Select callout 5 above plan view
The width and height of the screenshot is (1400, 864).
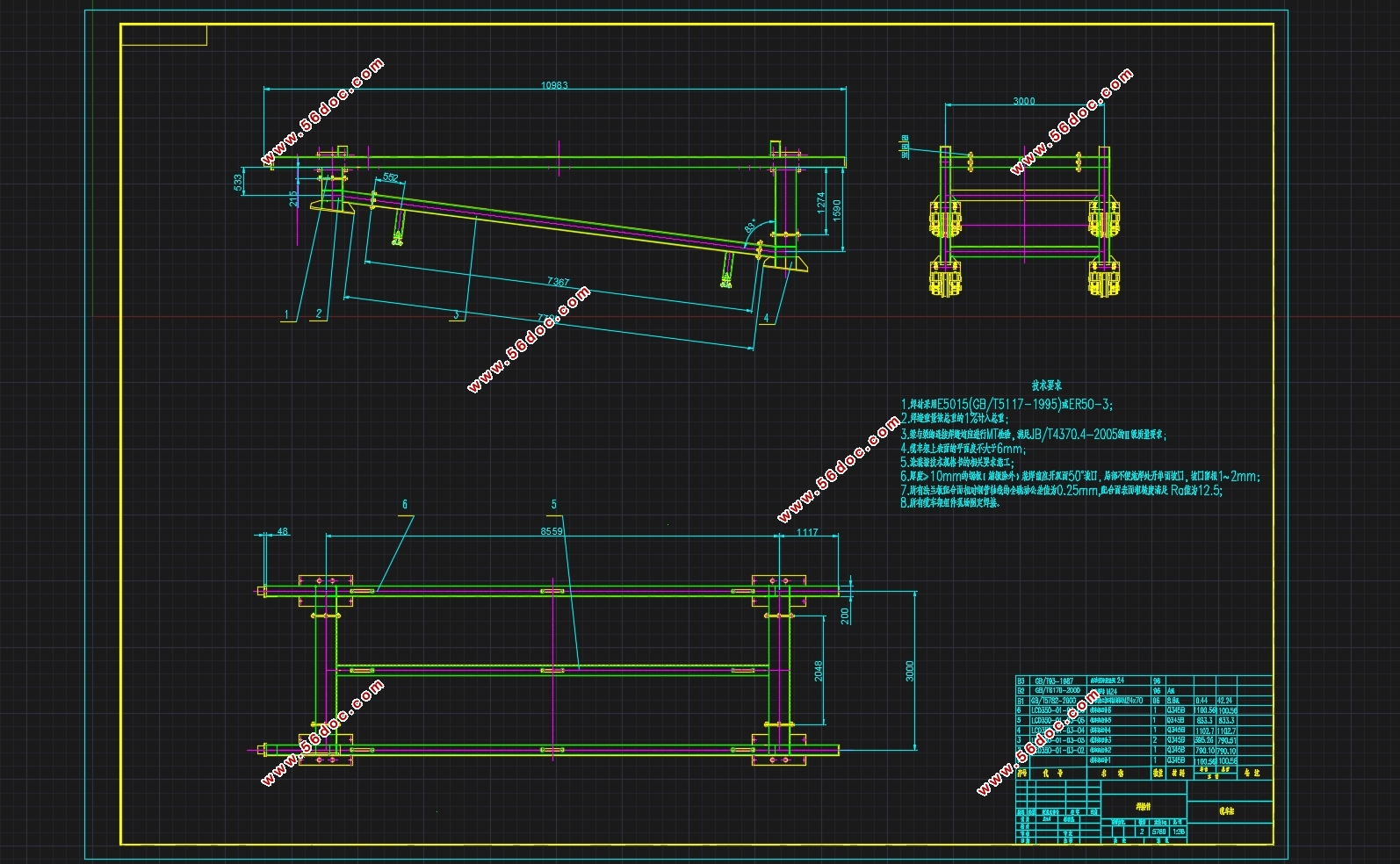[553, 504]
